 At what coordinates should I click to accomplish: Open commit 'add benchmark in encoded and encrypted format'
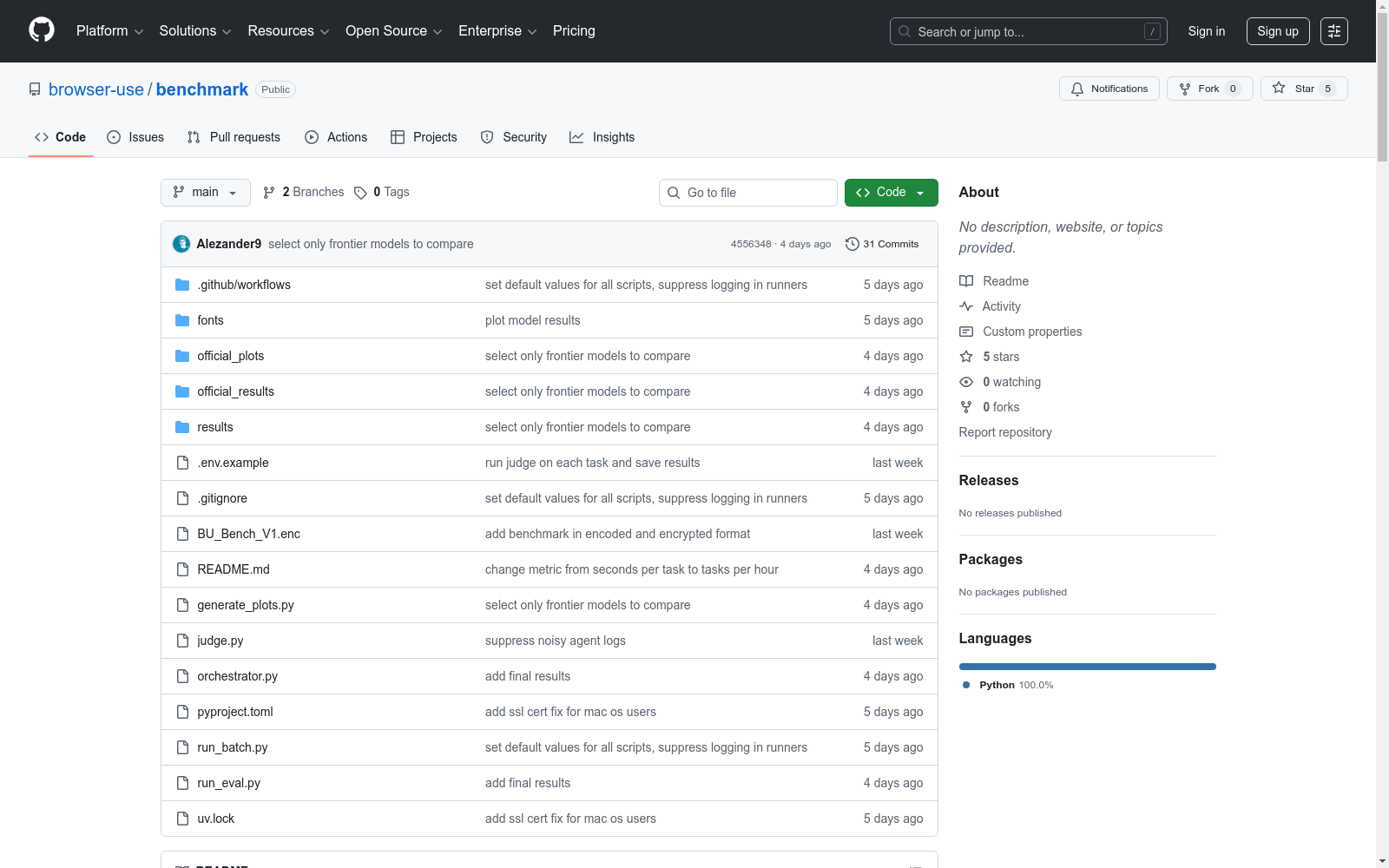click(x=617, y=534)
